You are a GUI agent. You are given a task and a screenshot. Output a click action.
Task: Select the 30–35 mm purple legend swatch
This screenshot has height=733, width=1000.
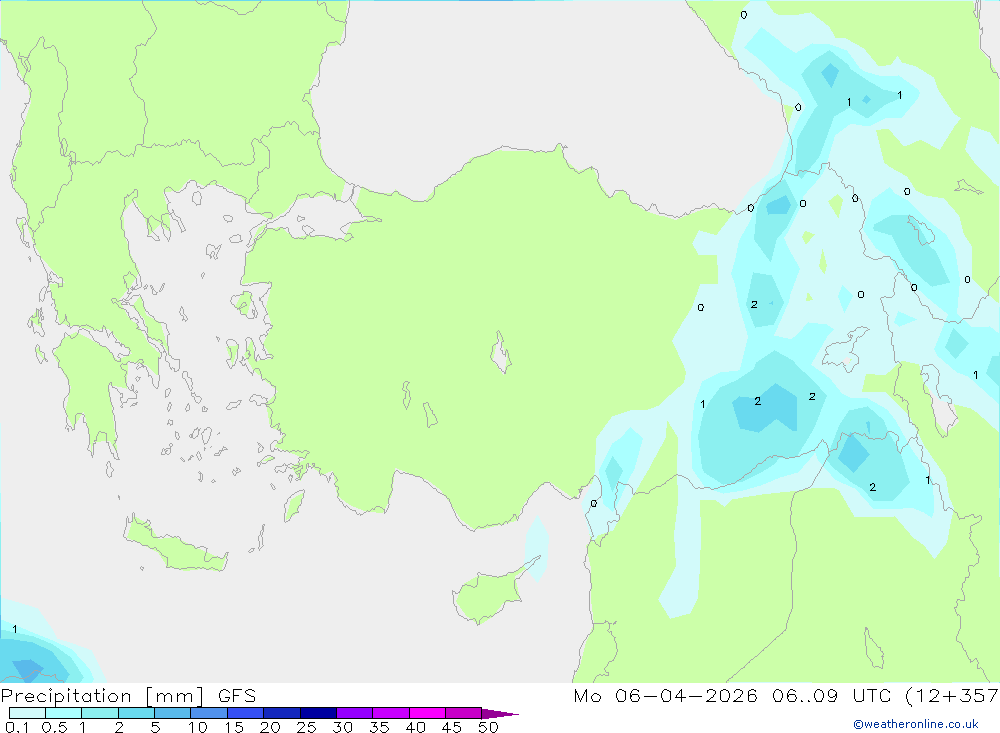point(355,713)
